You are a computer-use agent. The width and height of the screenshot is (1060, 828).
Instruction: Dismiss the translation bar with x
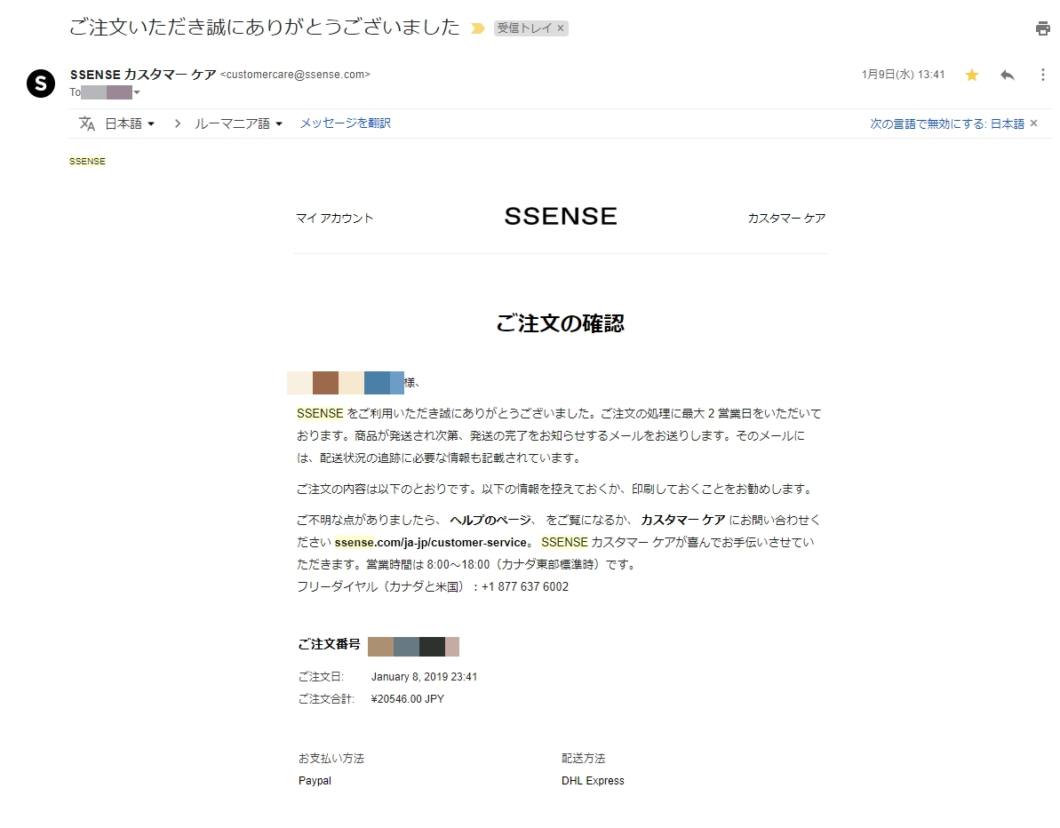pos(1034,123)
